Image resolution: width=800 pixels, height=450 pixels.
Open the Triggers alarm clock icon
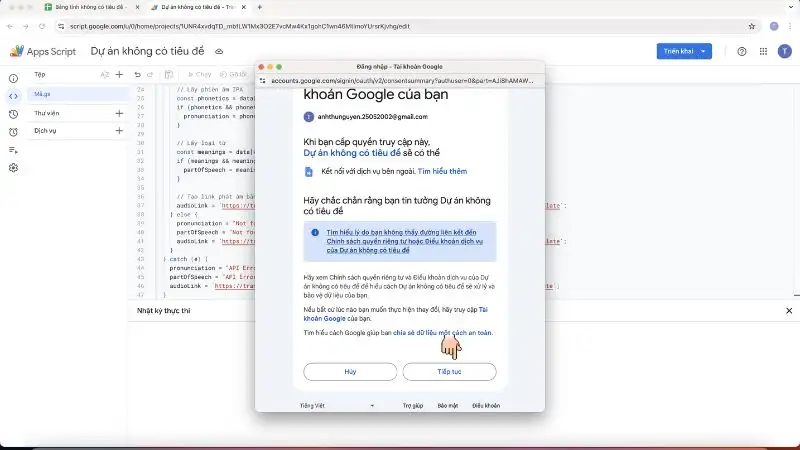click(13, 132)
